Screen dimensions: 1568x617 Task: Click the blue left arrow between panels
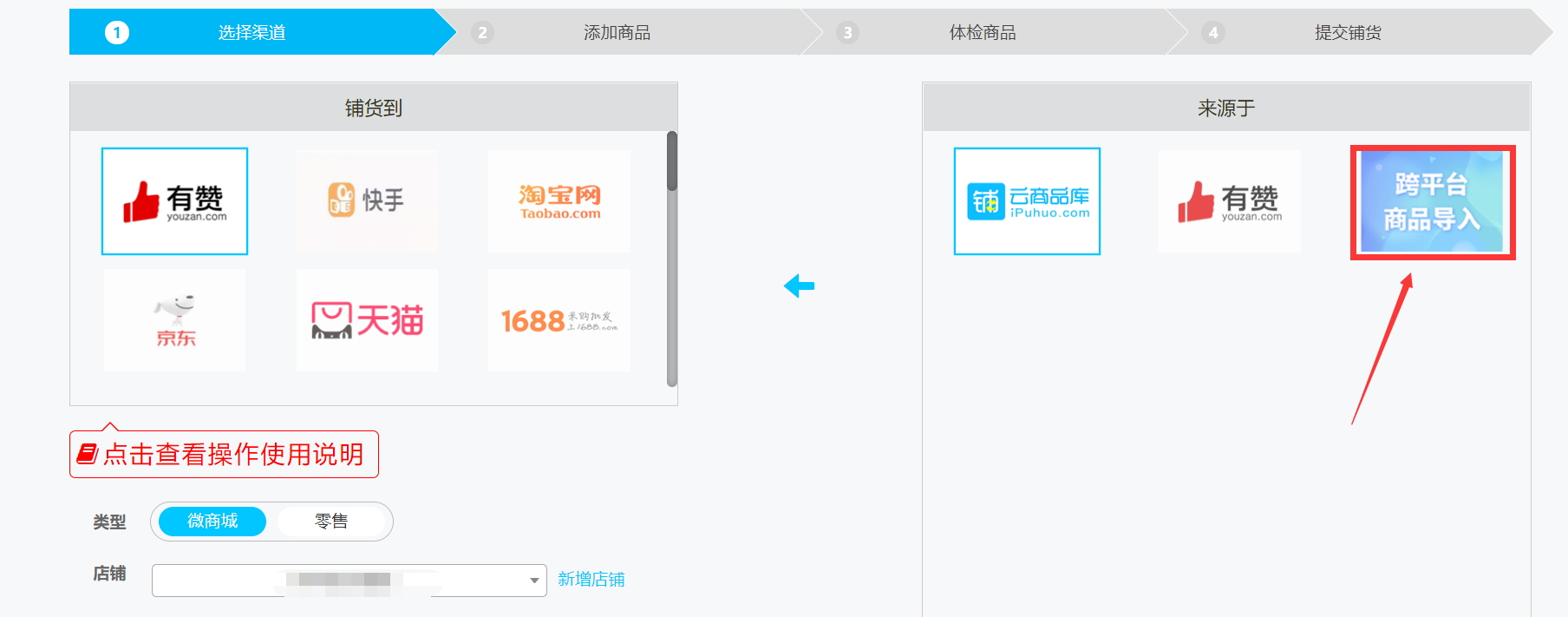(x=799, y=286)
